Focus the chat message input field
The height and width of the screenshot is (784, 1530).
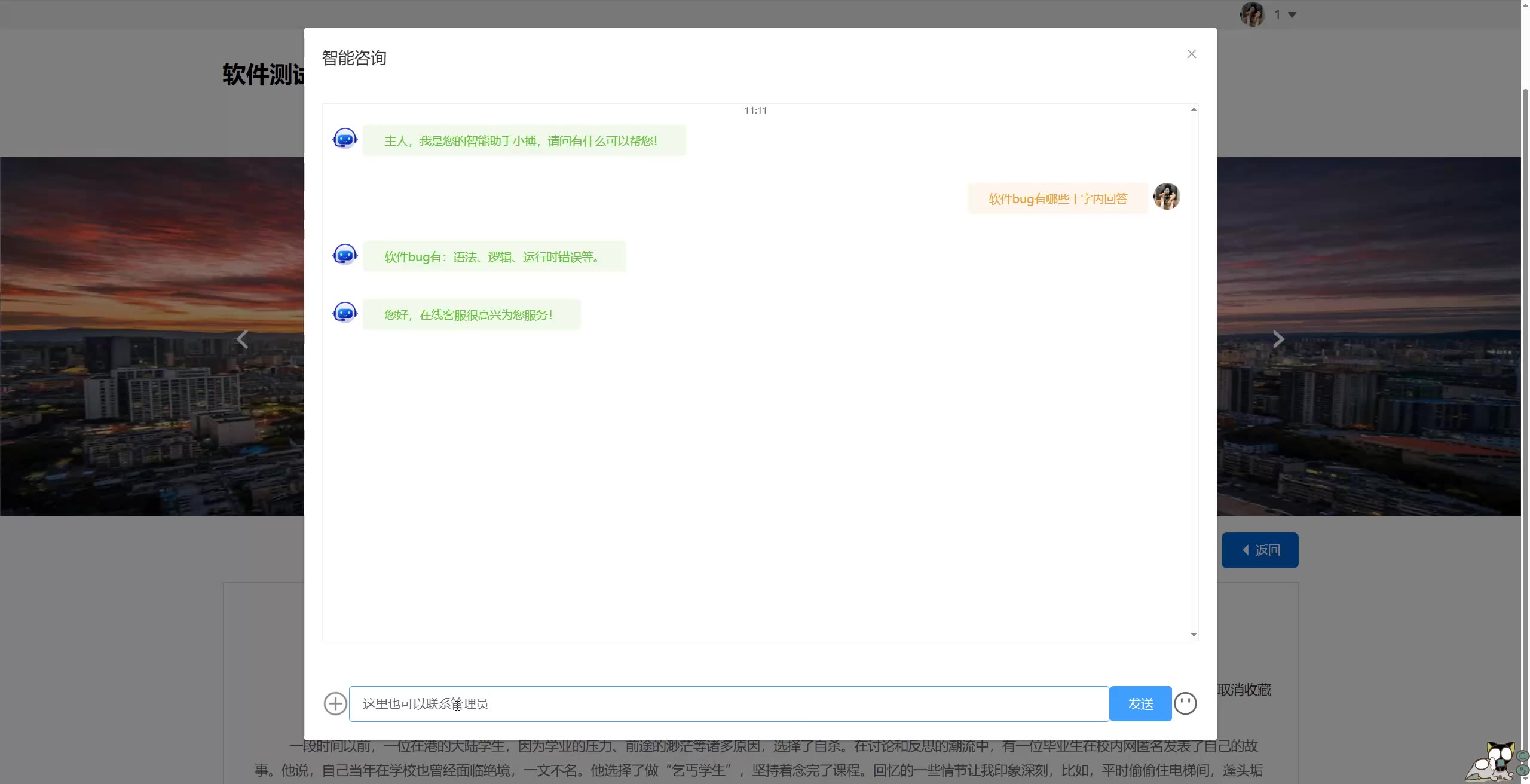coord(729,703)
